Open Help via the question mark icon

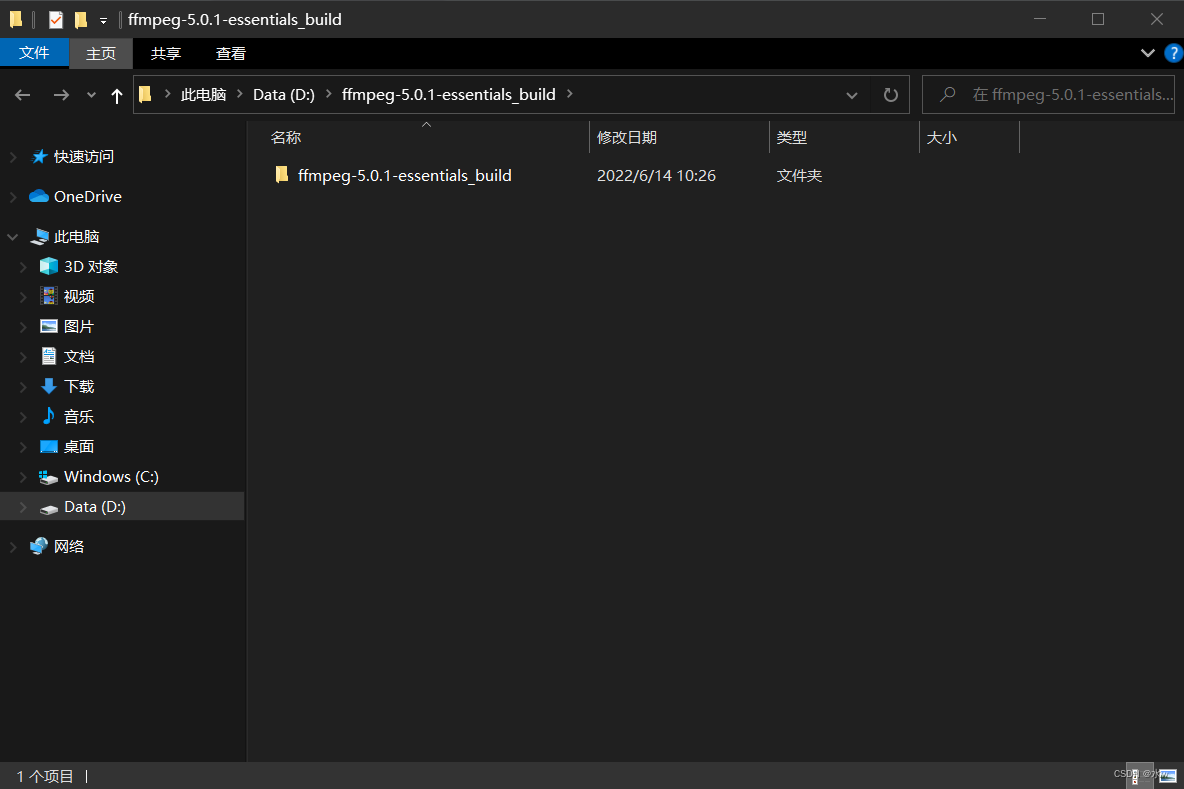(1174, 53)
